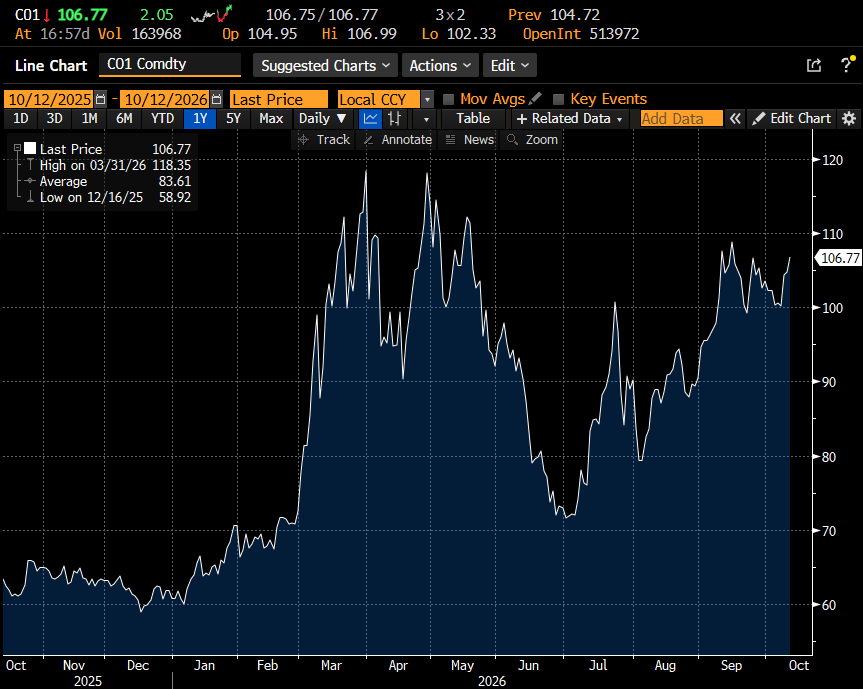Click the Edit Chart button
The width and height of the screenshot is (863, 689).
791,118
